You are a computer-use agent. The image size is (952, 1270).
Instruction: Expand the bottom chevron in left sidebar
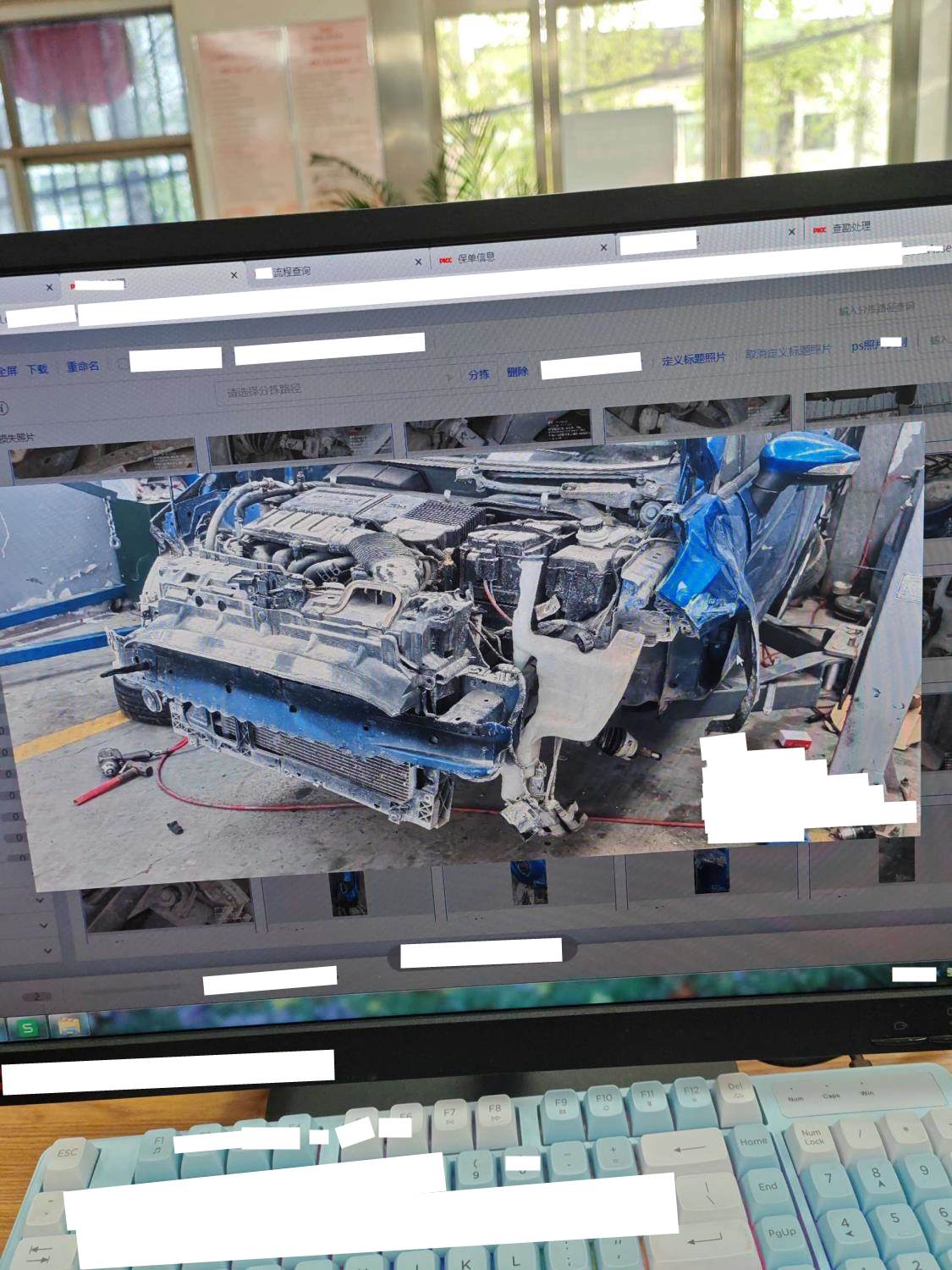(47, 952)
